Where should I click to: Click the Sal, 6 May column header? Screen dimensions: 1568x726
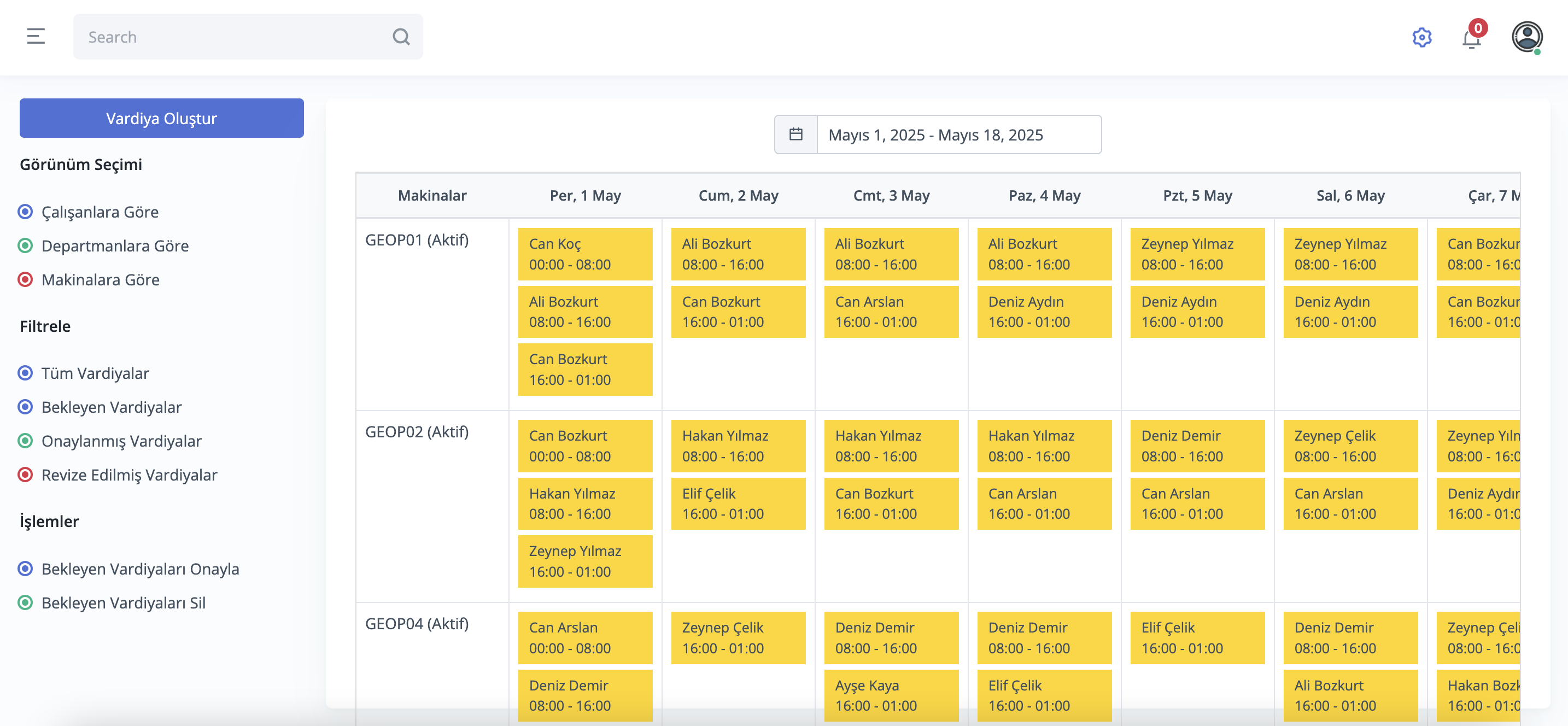[x=1351, y=195]
